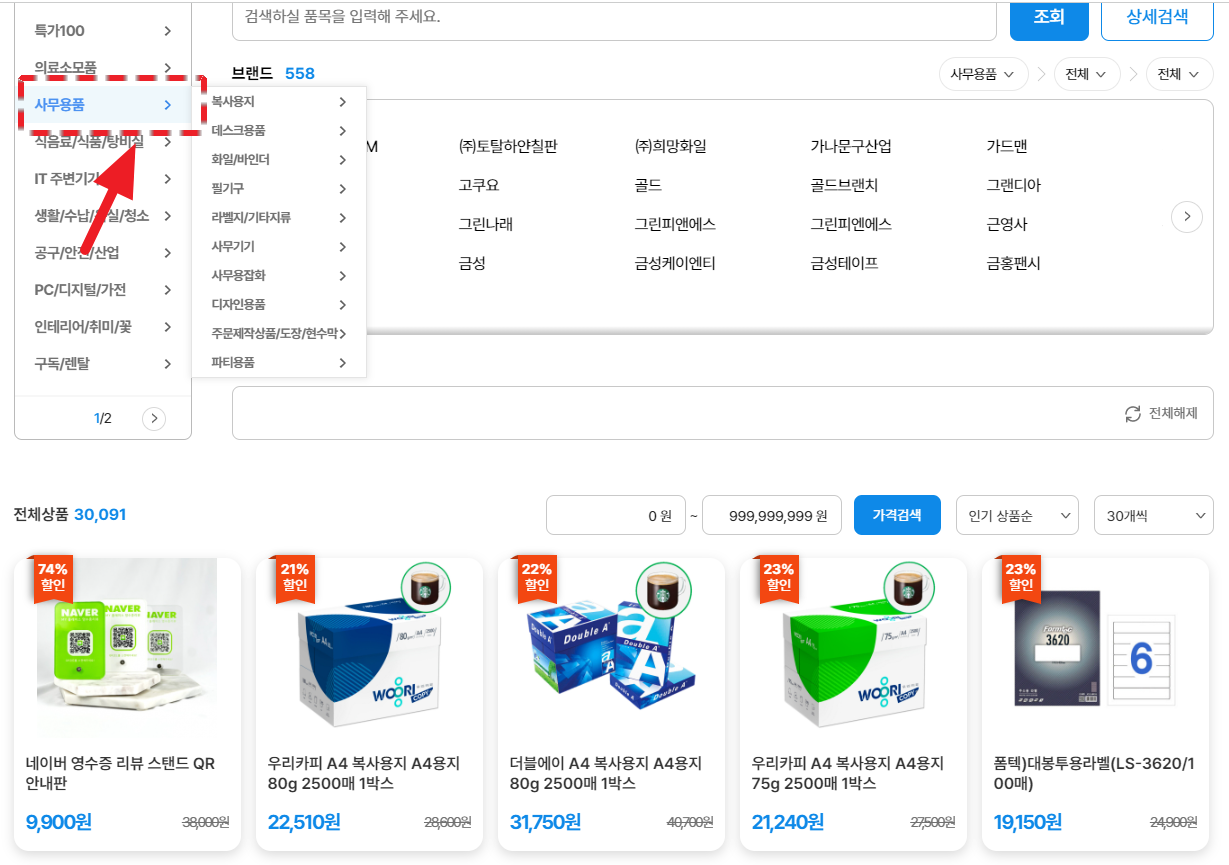Select the 골드브랜치 brand link
The image size is (1229, 865).
[x=843, y=185]
